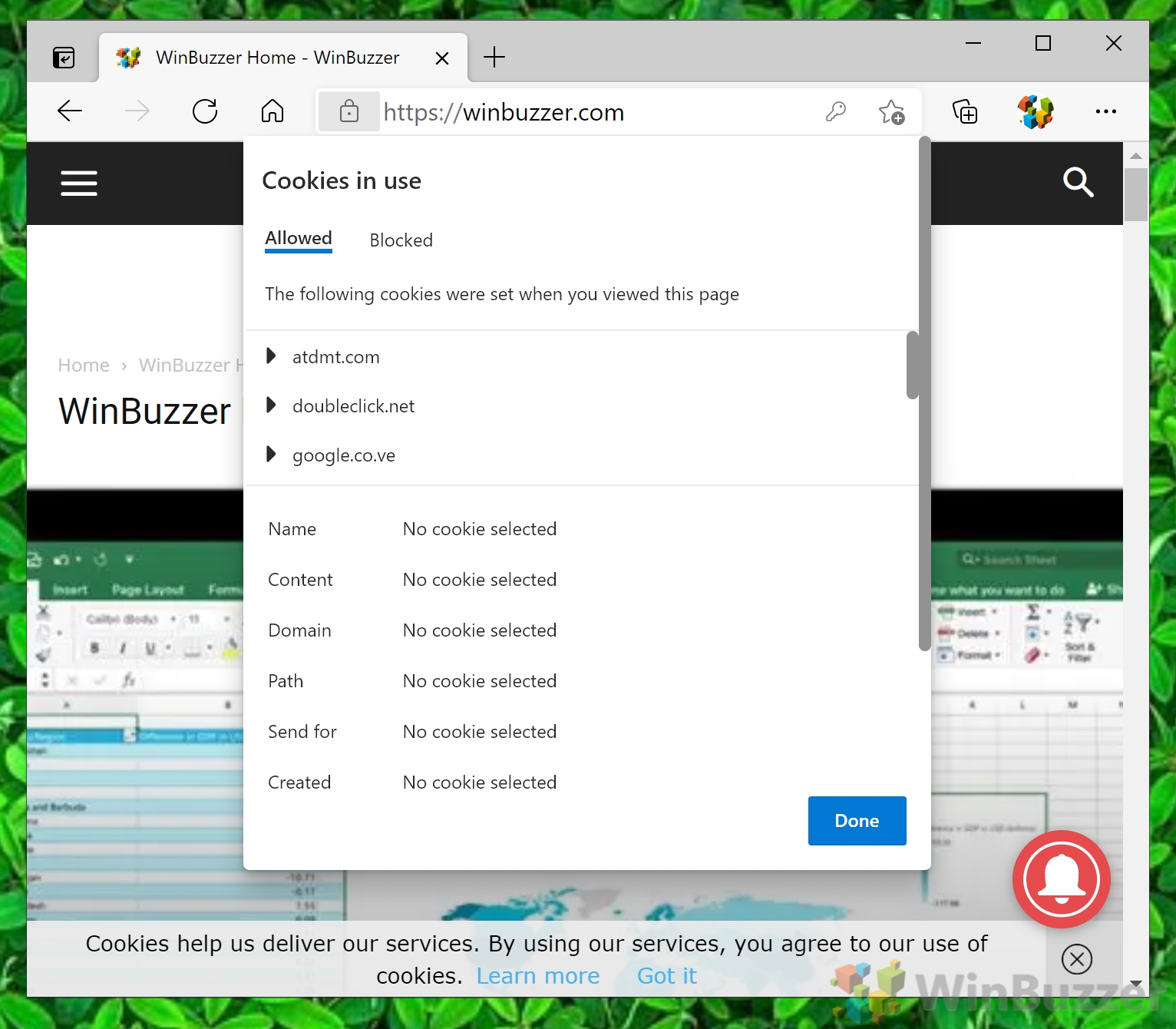The image size is (1176, 1029).
Task: Click the page vertical scrollbar thumb
Action: 1136,195
